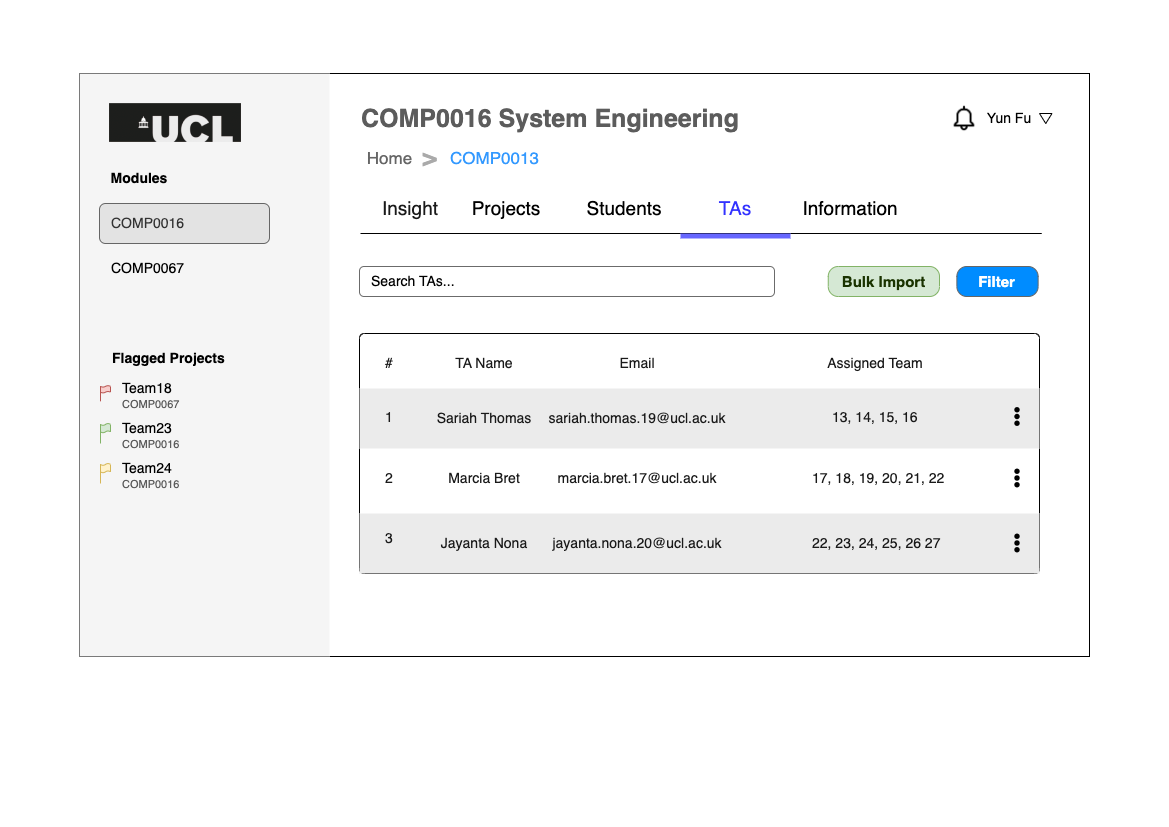Open the Yun Fu user dropdown arrow
The height and width of the screenshot is (827, 1169).
click(1045, 119)
